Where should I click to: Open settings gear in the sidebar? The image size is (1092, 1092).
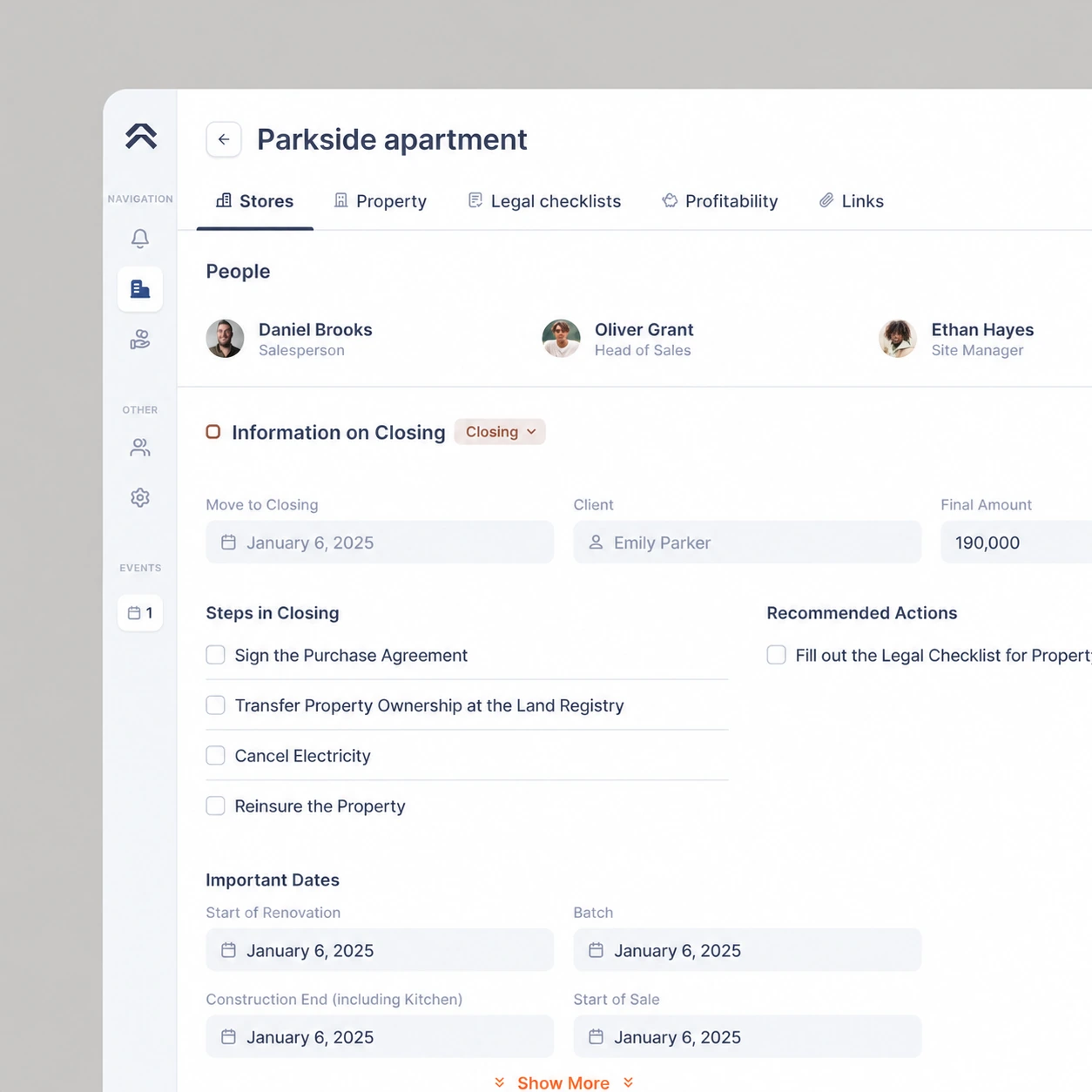[x=140, y=497]
